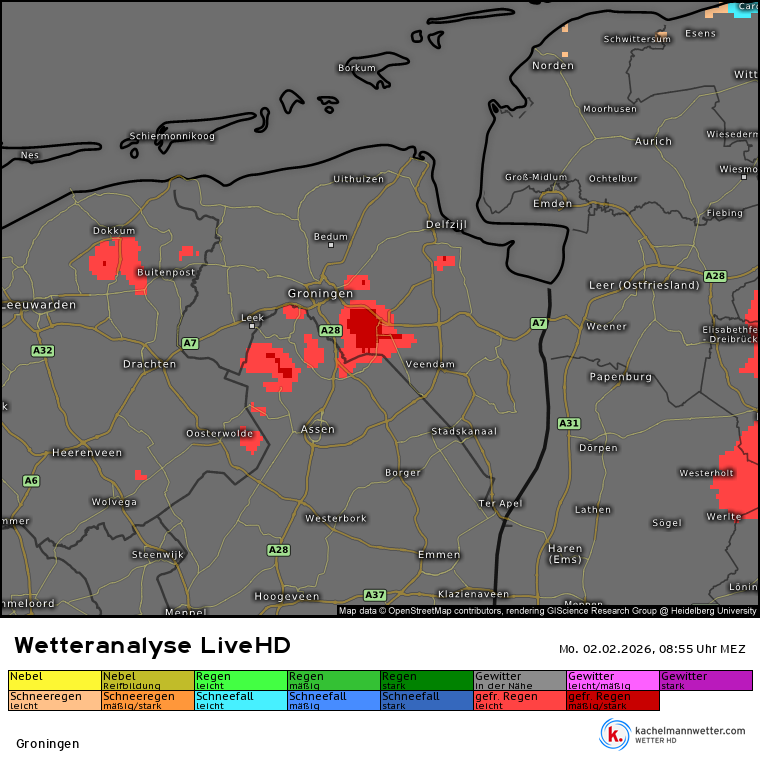Image resolution: width=760 pixels, height=760 pixels.
Task: Click the Wetteranalyse LiveHD title
Action: (x=153, y=646)
